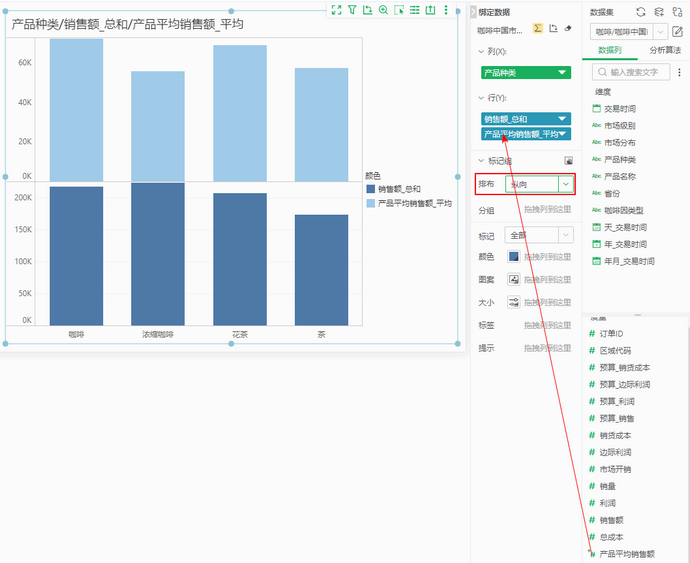Select the 数据列 tab
Image resolution: width=690 pixels, height=563 pixels.
tap(609, 50)
